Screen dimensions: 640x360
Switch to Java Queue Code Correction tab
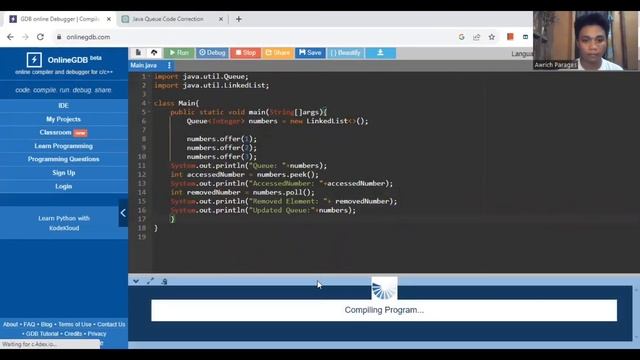point(168,19)
